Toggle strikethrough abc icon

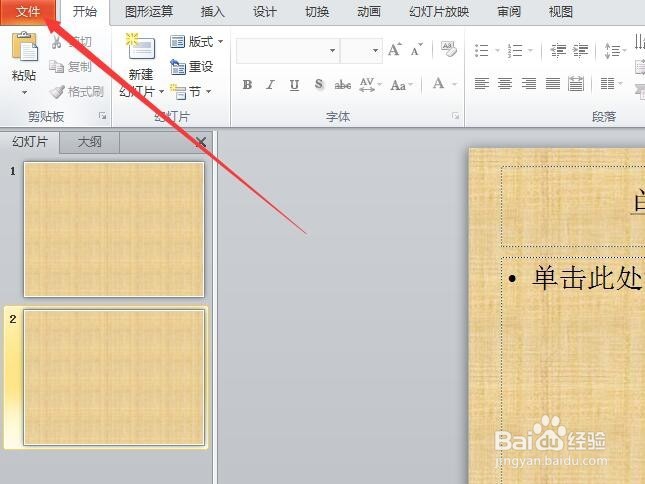click(x=342, y=85)
